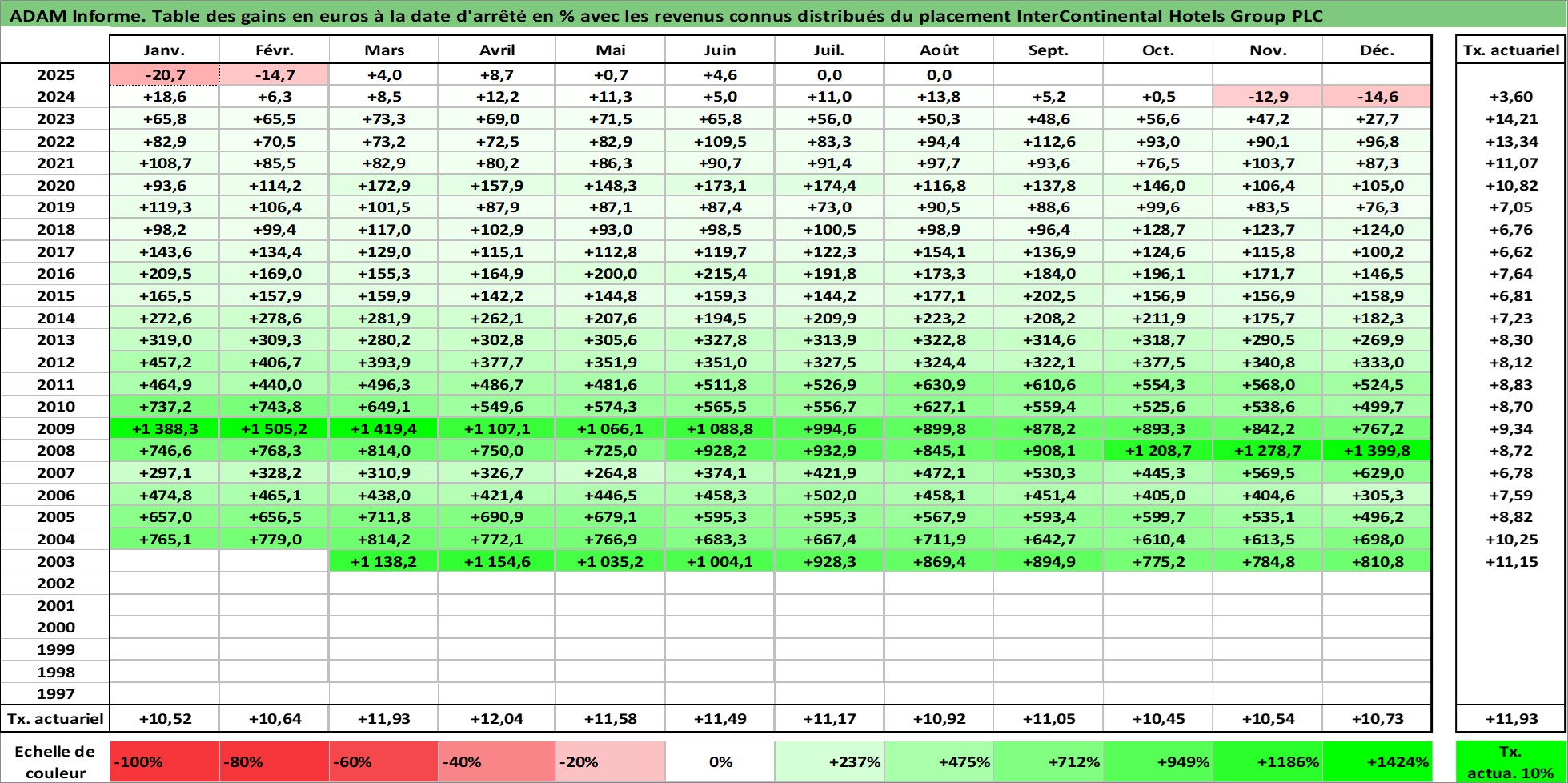Select the +215,4 cell in 2016
1568x783 pixels.
point(720,274)
